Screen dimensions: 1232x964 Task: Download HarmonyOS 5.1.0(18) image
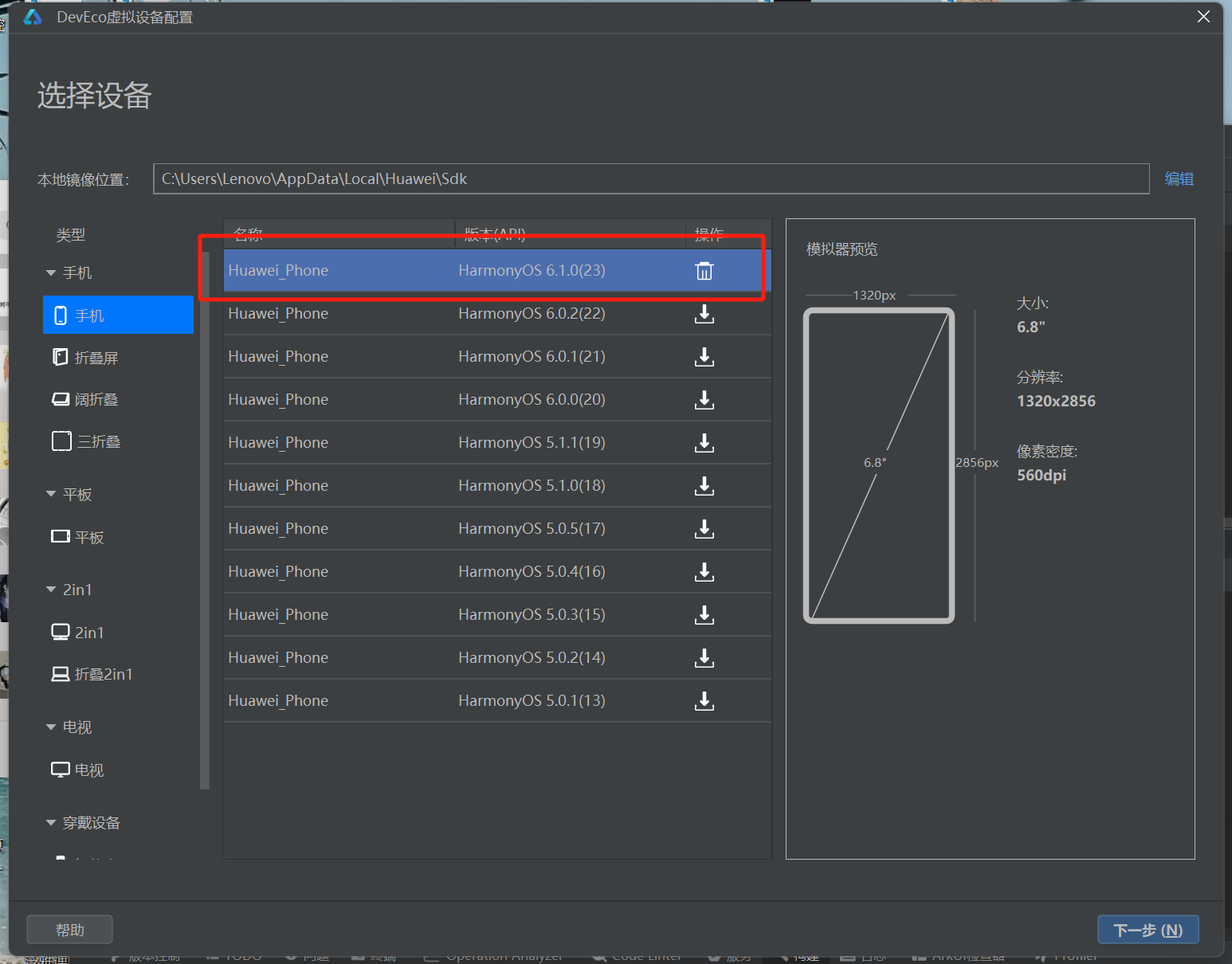pos(704,486)
